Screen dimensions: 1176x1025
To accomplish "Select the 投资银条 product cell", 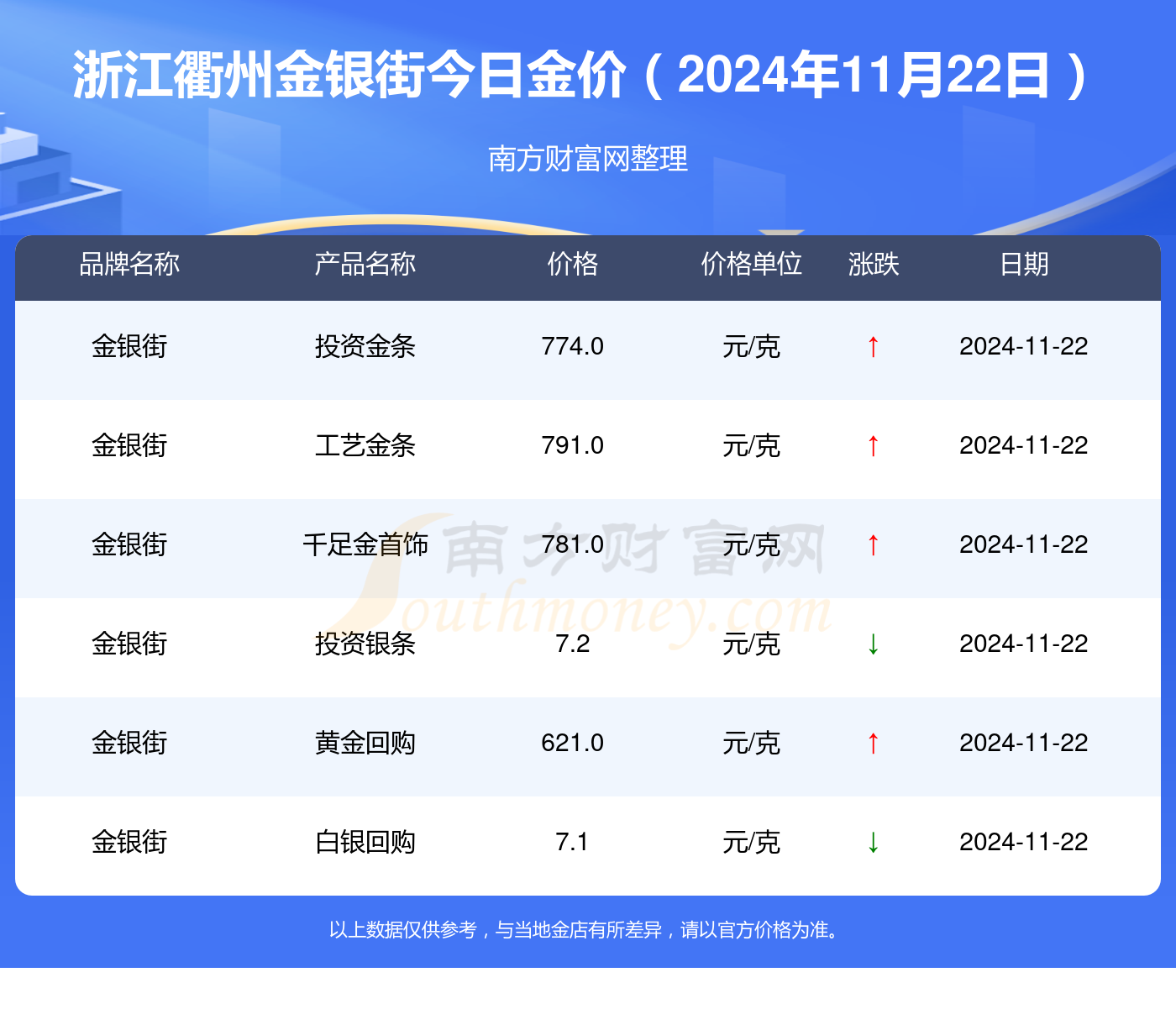I will pyautogui.click(x=365, y=644).
